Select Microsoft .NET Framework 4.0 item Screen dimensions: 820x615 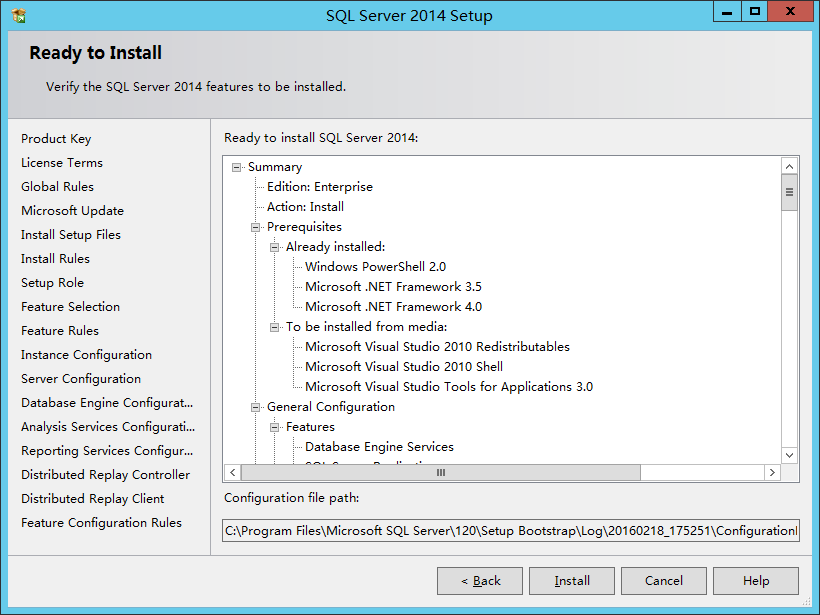click(x=393, y=307)
